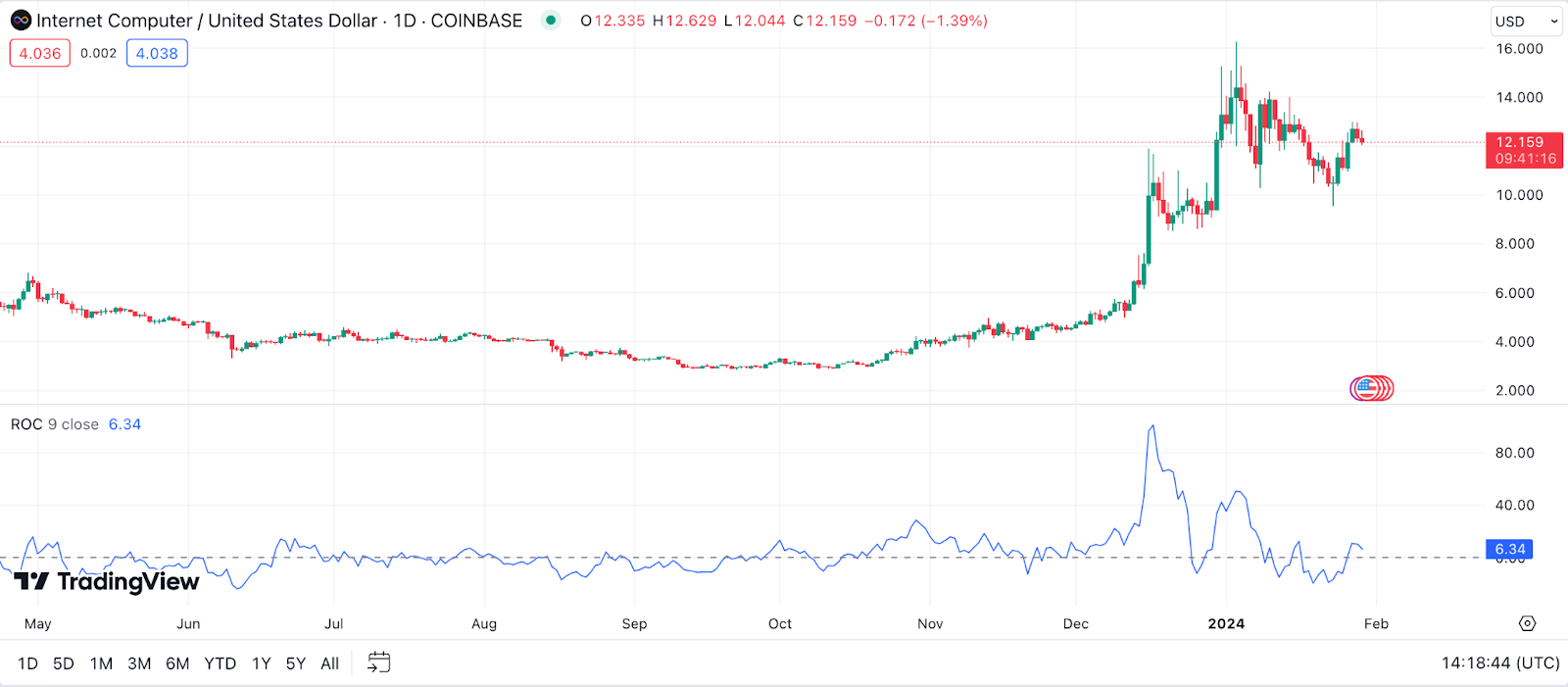This screenshot has height=687, width=1568.
Task: Open the go-to-date calendar icon
Action: click(x=378, y=662)
